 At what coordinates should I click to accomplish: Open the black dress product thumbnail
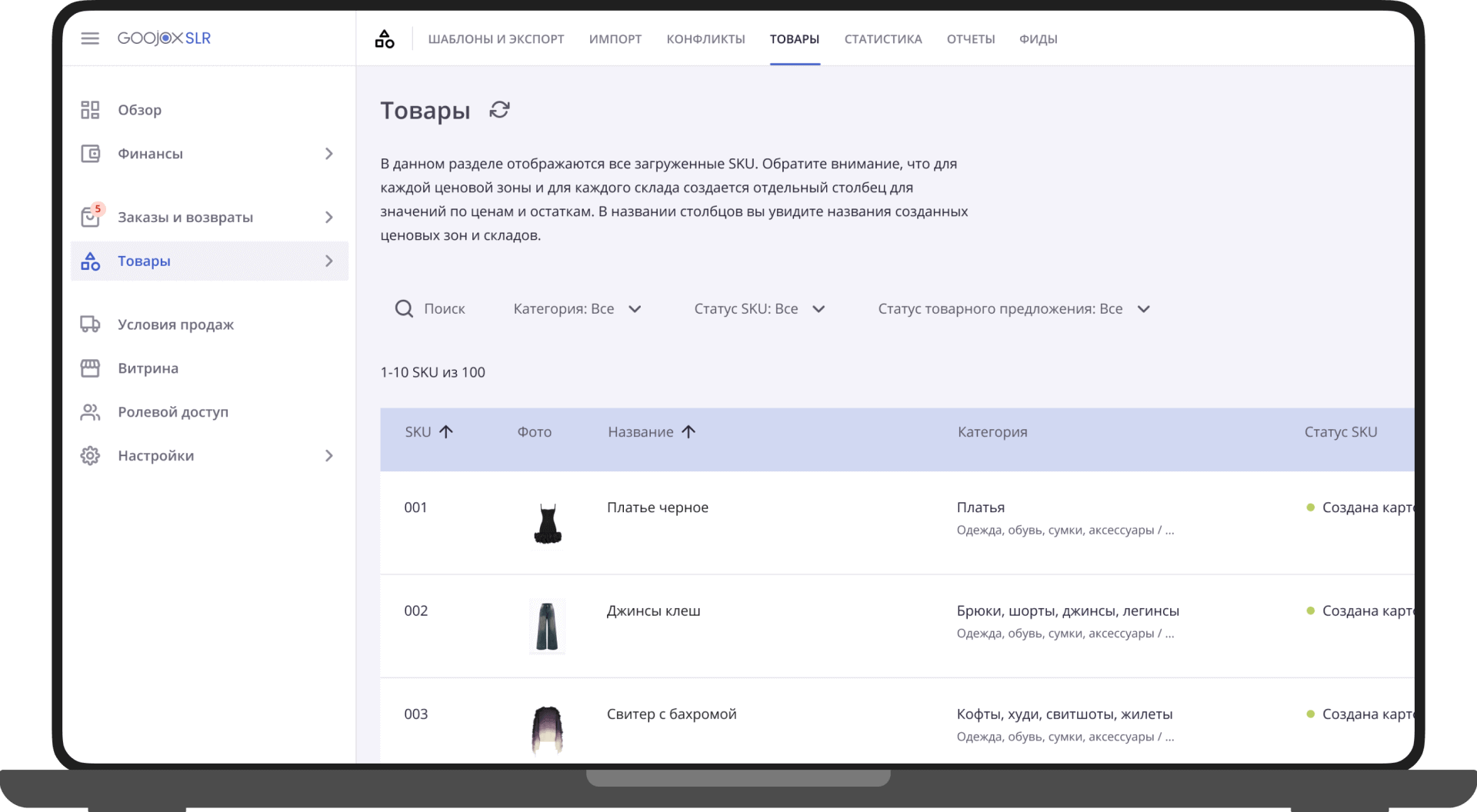tap(546, 523)
